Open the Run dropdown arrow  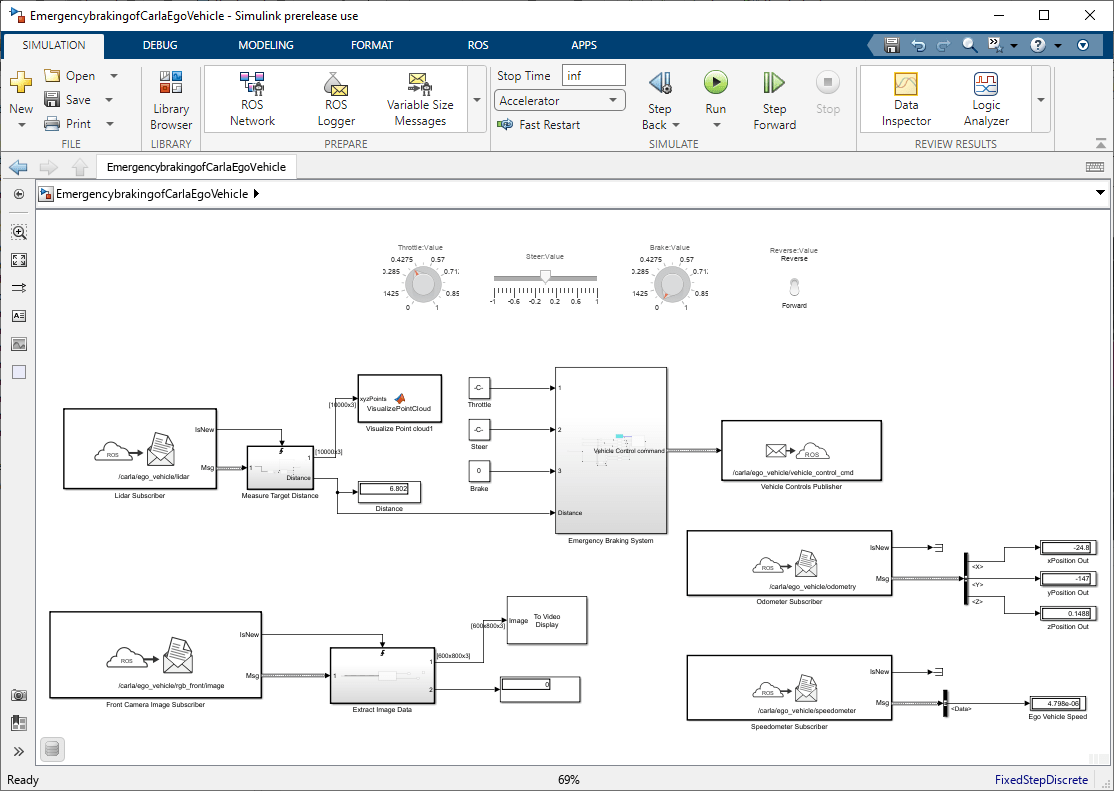pyautogui.click(x=716, y=125)
